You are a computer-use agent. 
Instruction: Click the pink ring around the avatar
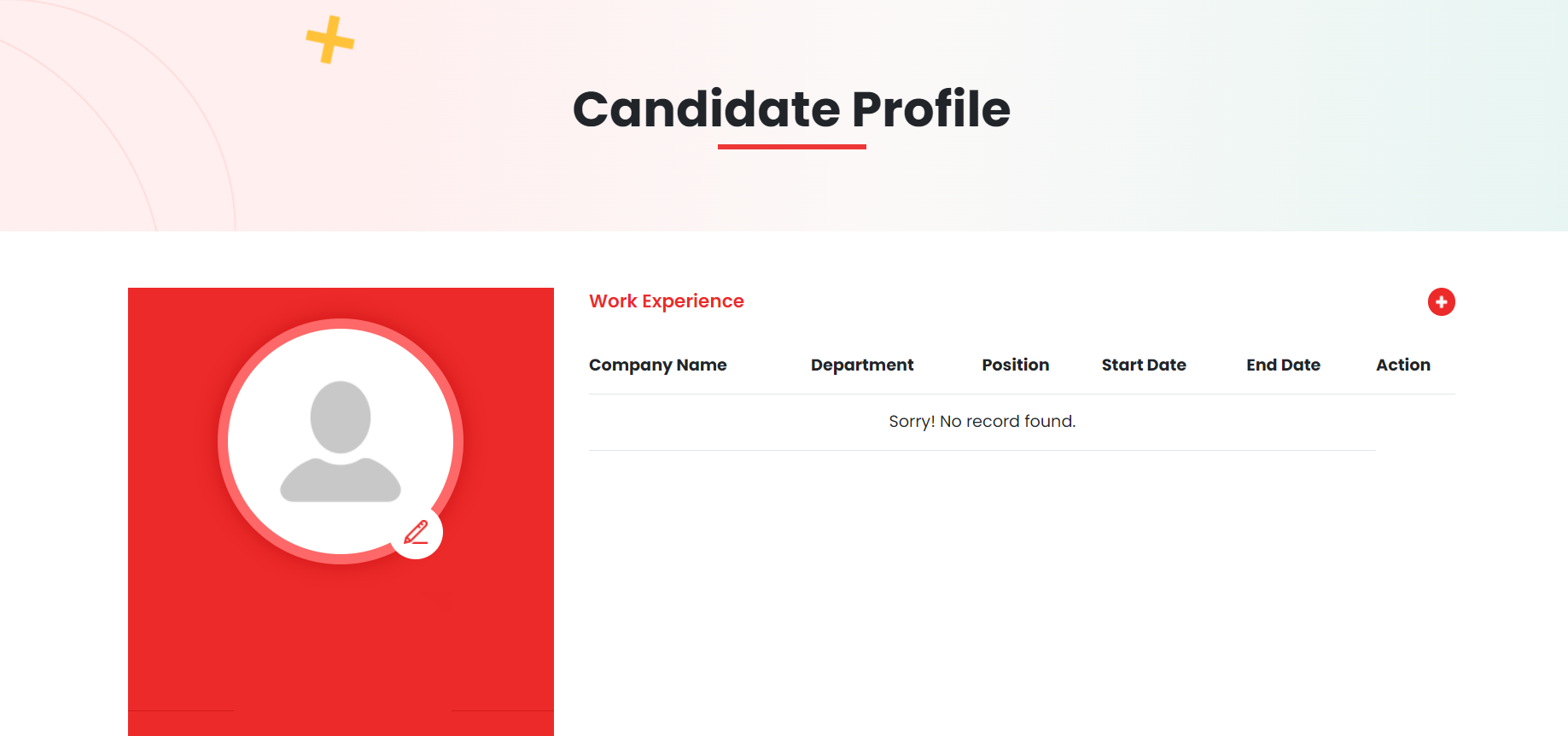click(x=223, y=441)
